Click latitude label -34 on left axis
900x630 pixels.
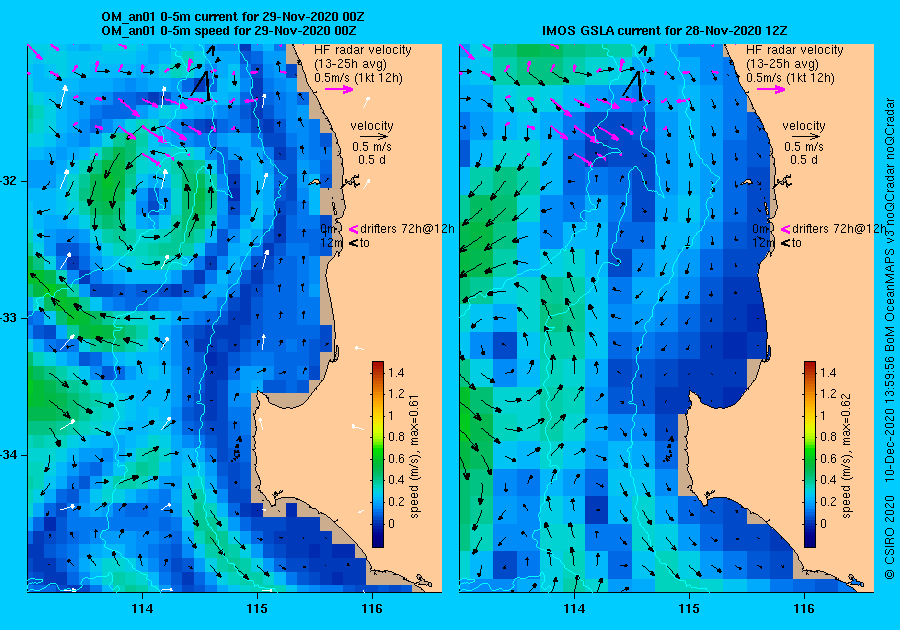click(x=10, y=456)
